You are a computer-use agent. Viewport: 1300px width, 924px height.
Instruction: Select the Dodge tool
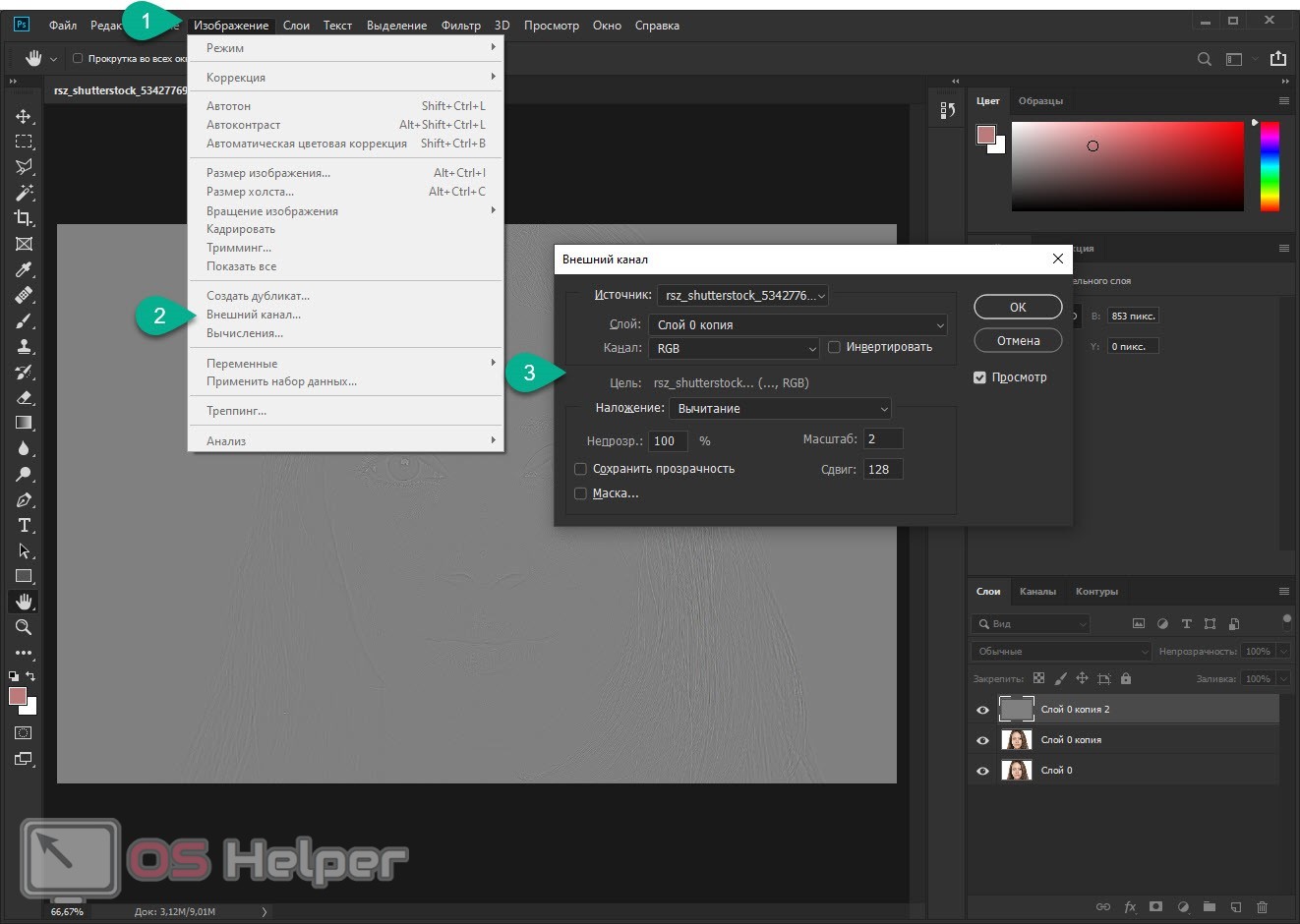coord(24,474)
